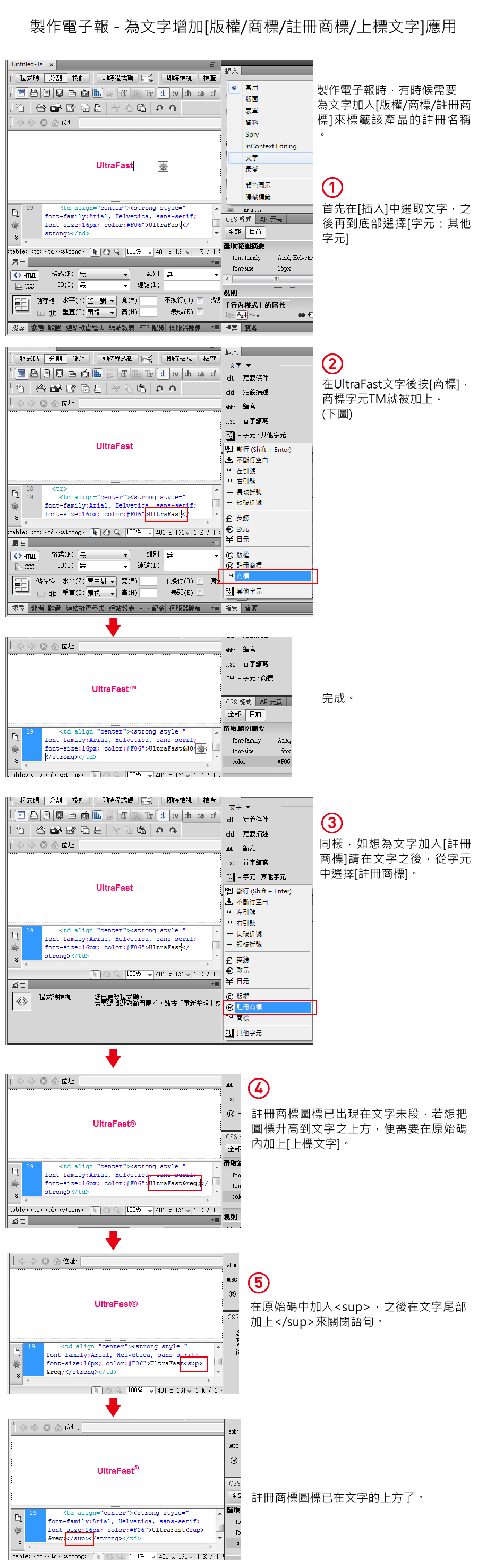
Task: Click dd 定義描述 in step 2 insert panel
Action: pos(247,393)
